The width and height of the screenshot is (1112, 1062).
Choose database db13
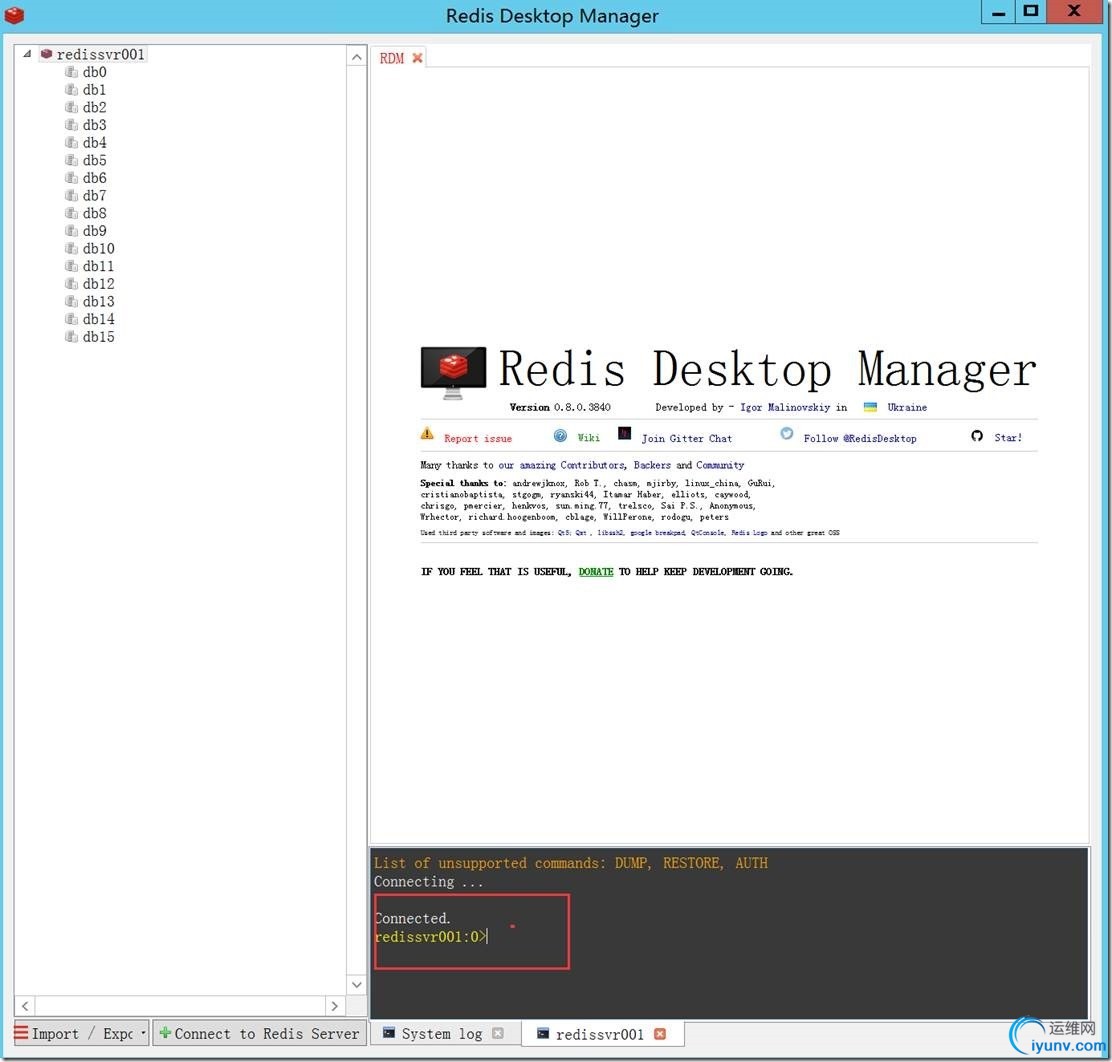pyautogui.click(x=99, y=302)
